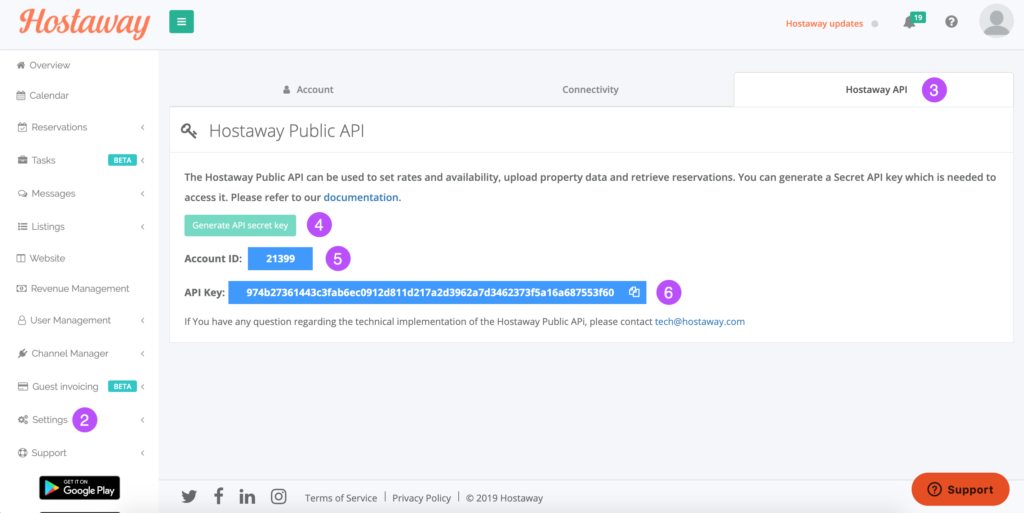Click the Calendar icon in sidebar
This screenshot has width=1024, height=513.
[21, 95]
